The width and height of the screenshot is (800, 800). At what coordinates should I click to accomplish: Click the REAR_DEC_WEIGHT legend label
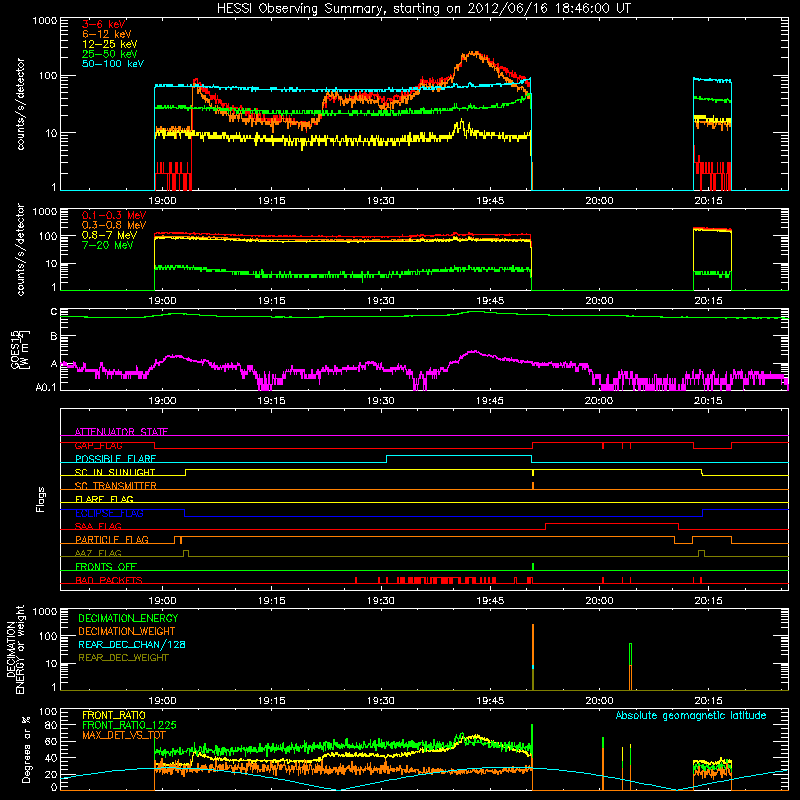[123, 658]
